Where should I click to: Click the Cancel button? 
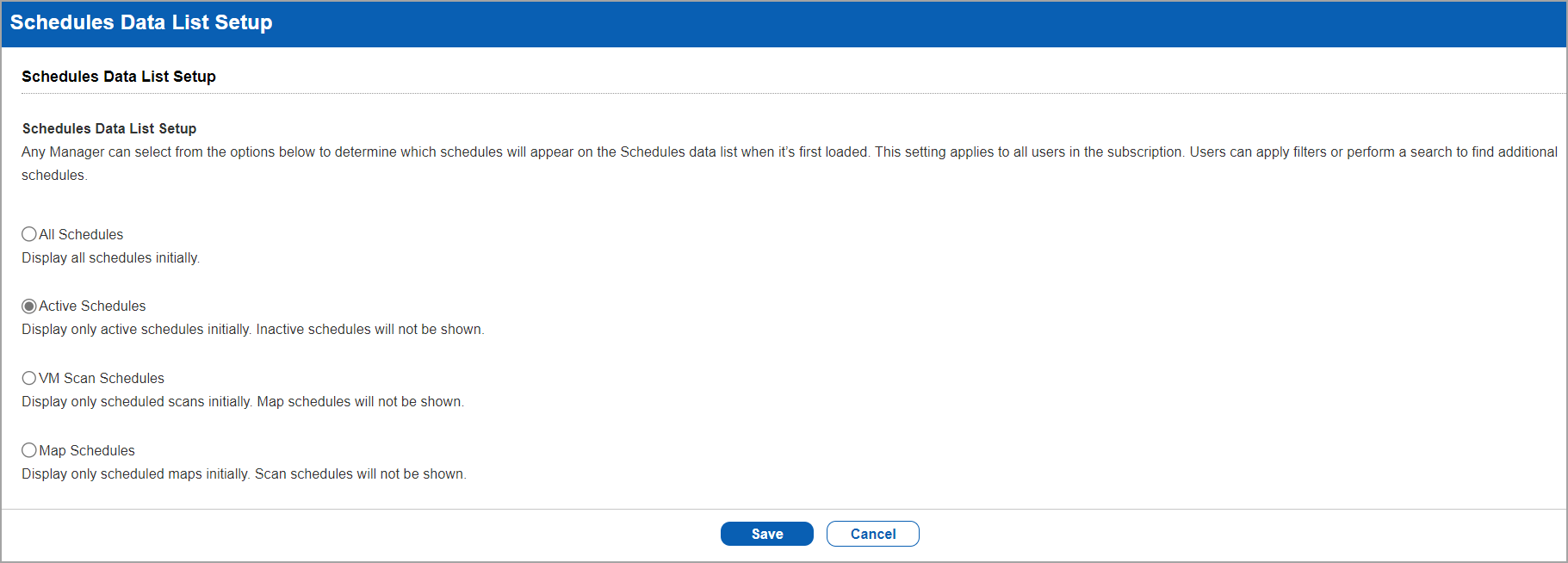(872, 533)
